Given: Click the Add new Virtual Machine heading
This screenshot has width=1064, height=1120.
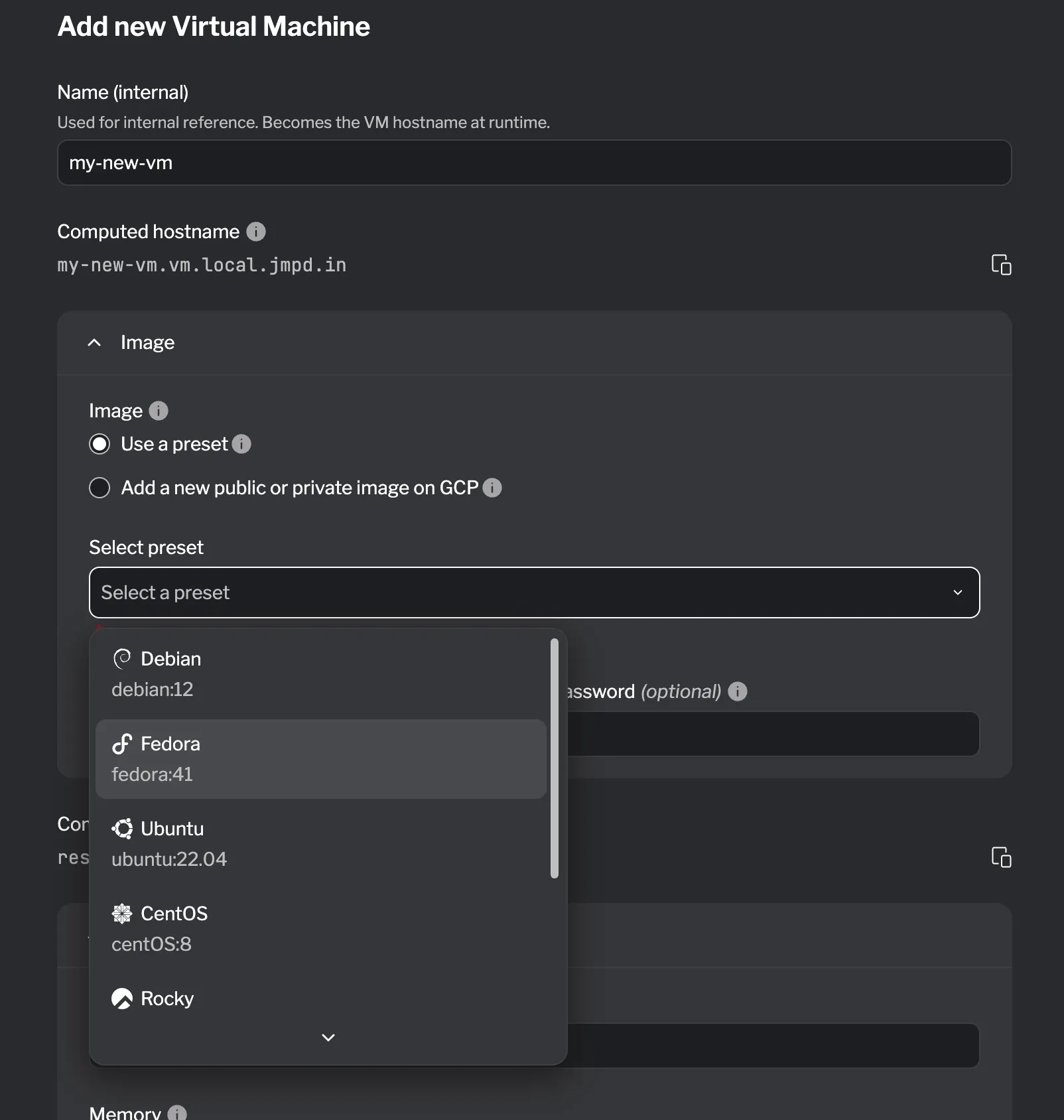Looking at the screenshot, I should pyautogui.click(x=214, y=27).
